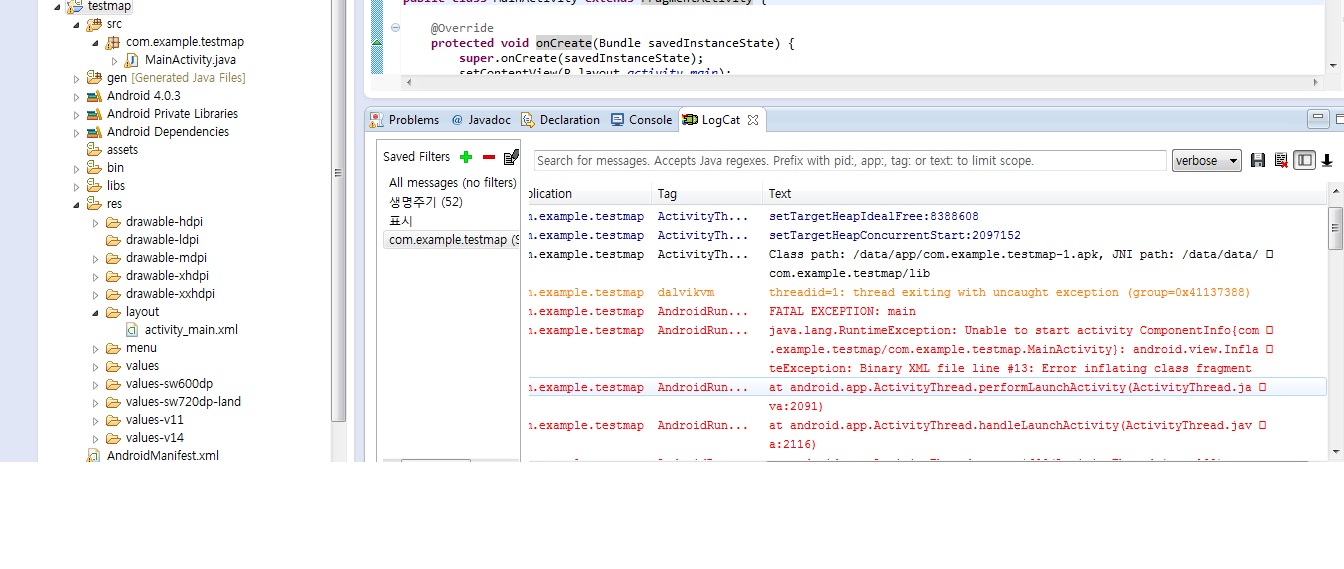
Task: Clear the LogCat log
Action: [x=1281, y=160]
